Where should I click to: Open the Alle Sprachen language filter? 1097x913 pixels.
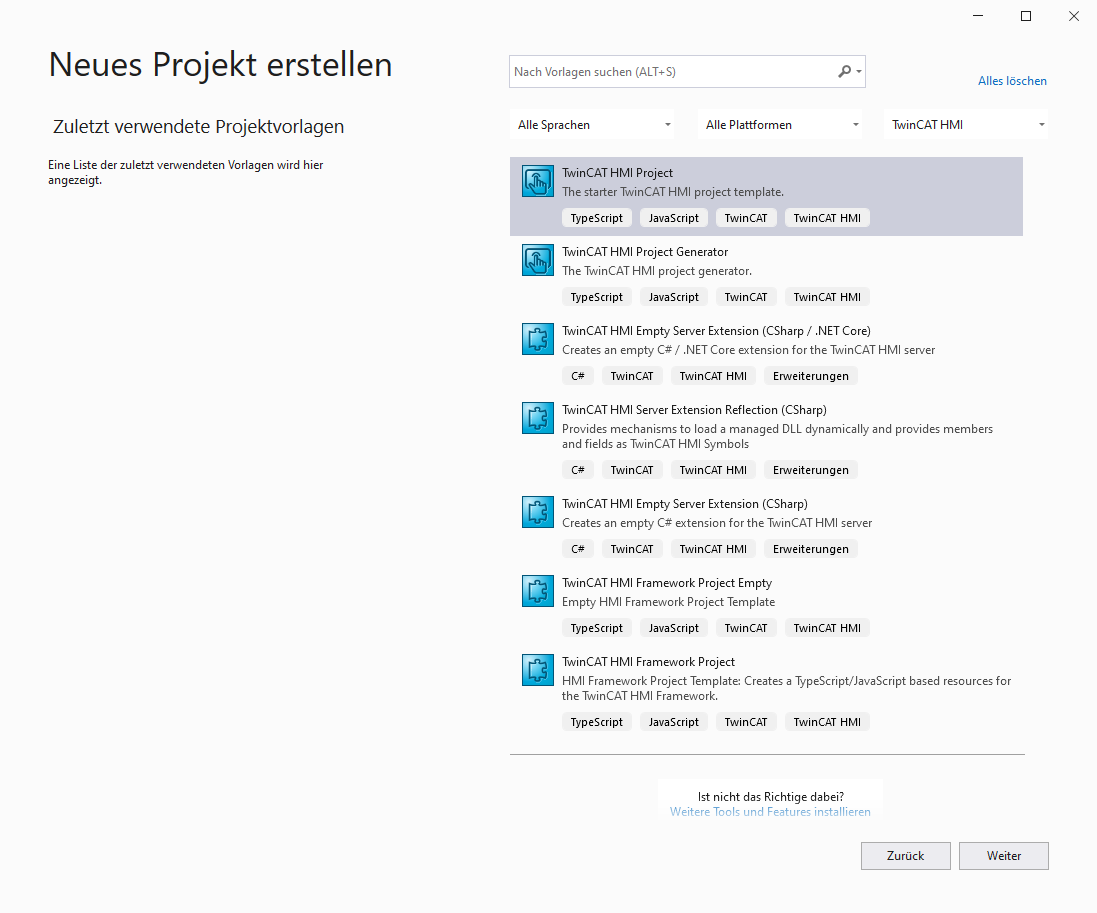(593, 125)
